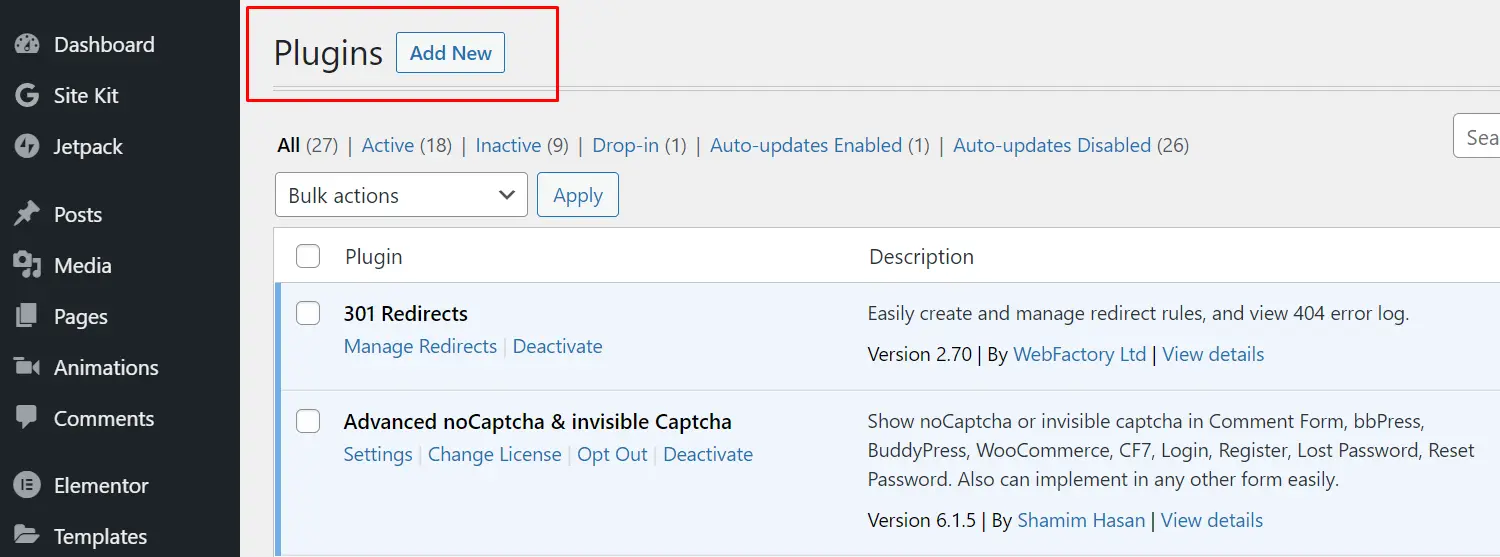Click the Advanced noCaptcha & invisible Captcha title

538,421
